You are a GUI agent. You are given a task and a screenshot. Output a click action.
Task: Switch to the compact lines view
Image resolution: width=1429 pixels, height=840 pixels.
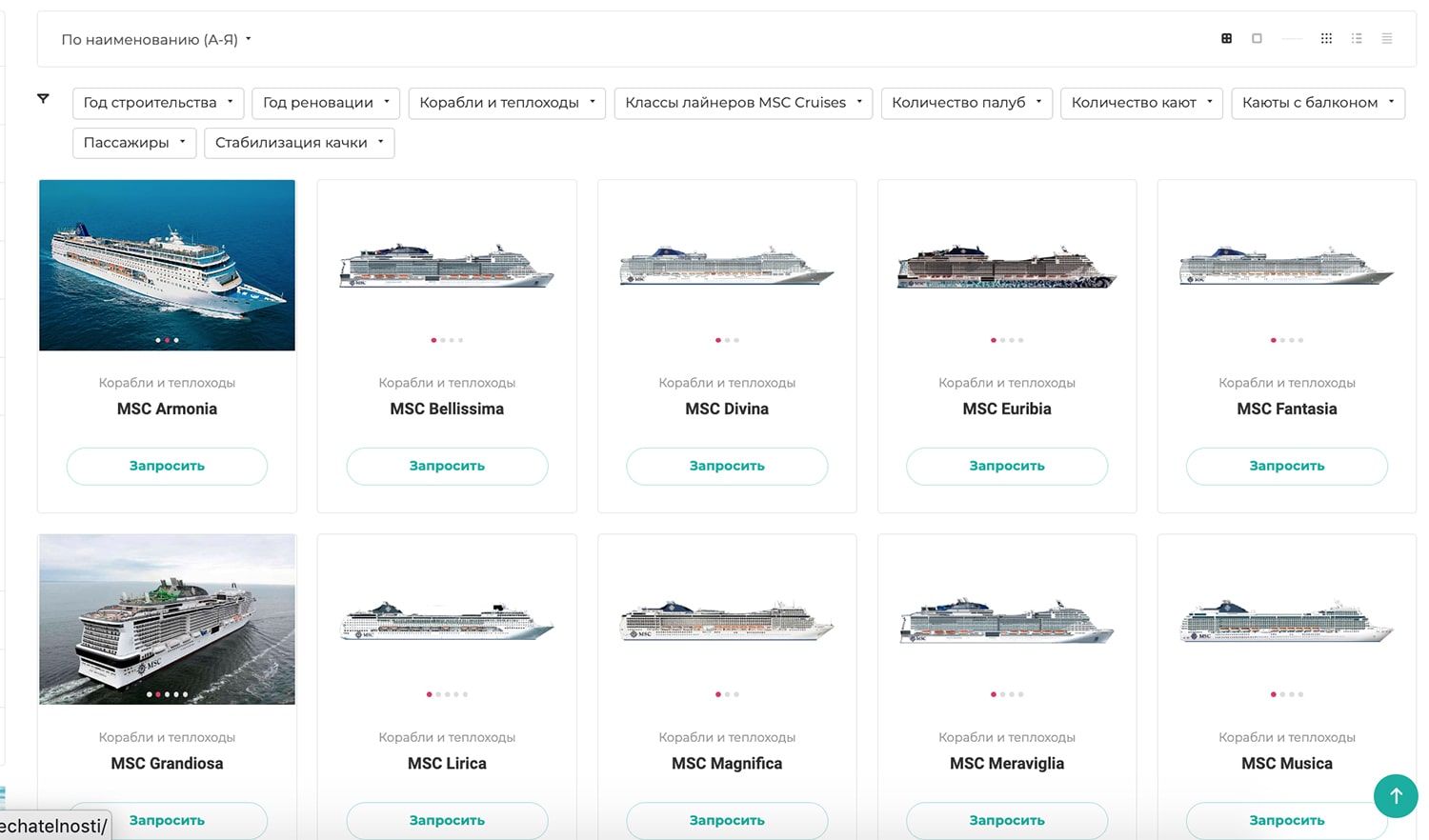click(x=1387, y=39)
